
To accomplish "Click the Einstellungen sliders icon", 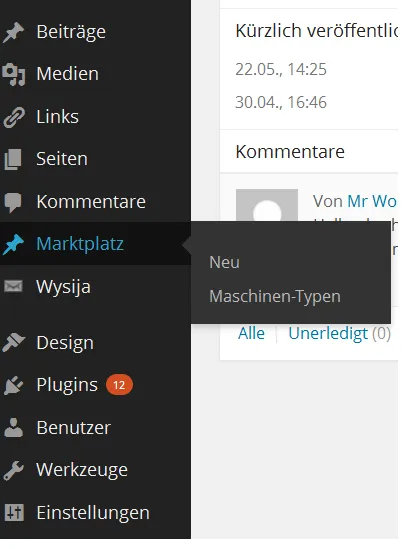I will click(14, 513).
